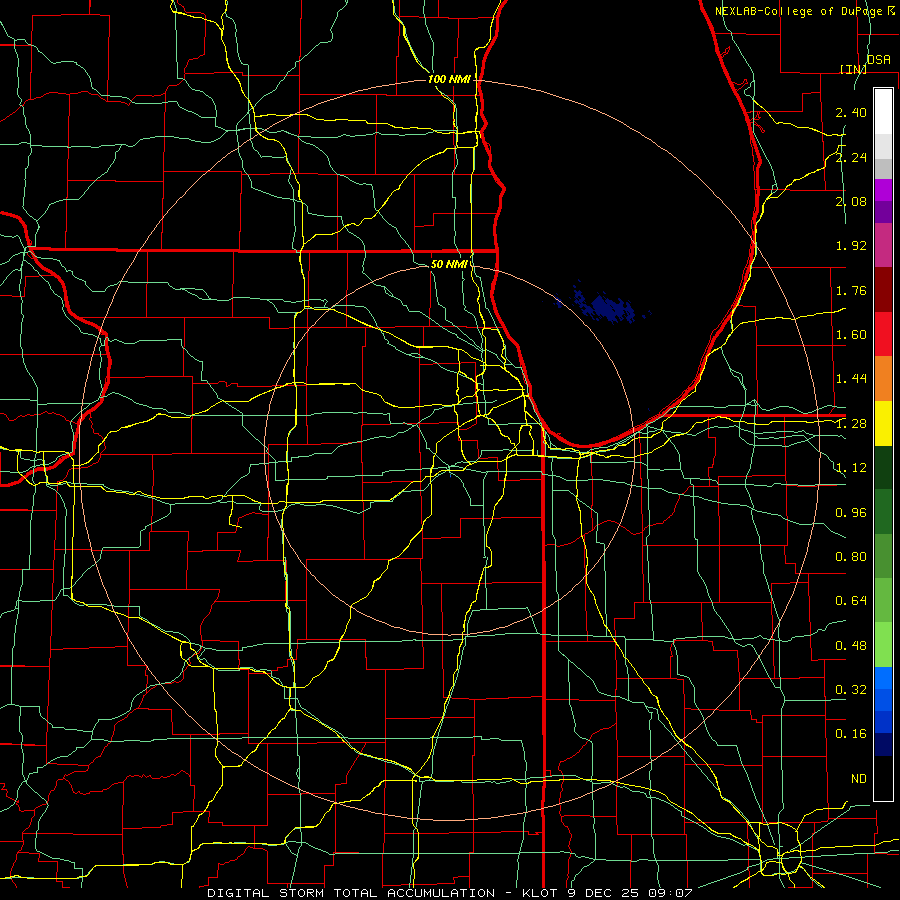Click the NEXLAB-College of DuPage label
This screenshot has width=900, height=900.
click(801, 11)
